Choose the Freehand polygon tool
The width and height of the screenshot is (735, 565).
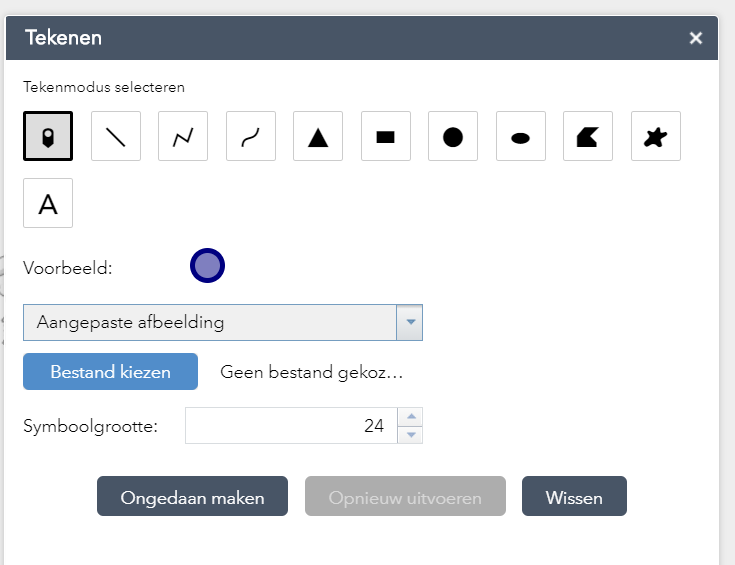point(656,136)
